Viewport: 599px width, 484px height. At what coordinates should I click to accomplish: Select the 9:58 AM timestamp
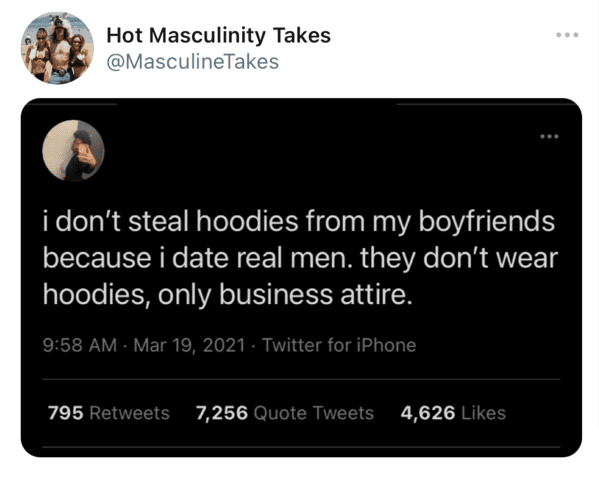pos(80,345)
